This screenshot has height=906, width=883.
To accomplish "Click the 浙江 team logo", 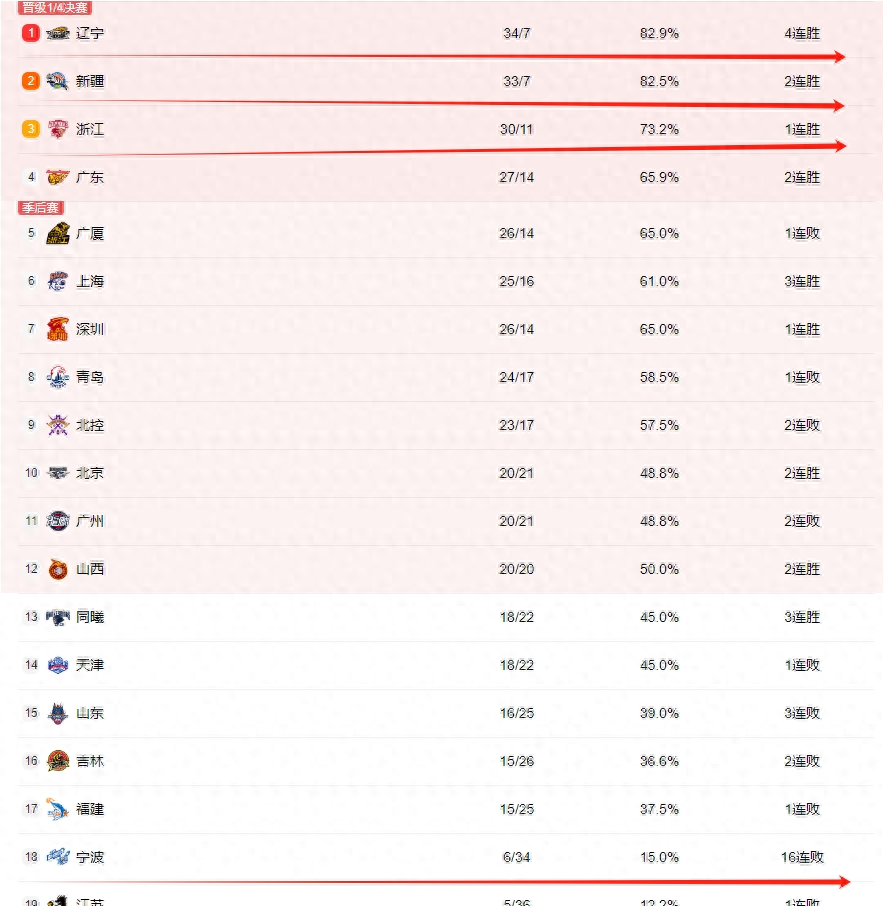I will [x=58, y=129].
